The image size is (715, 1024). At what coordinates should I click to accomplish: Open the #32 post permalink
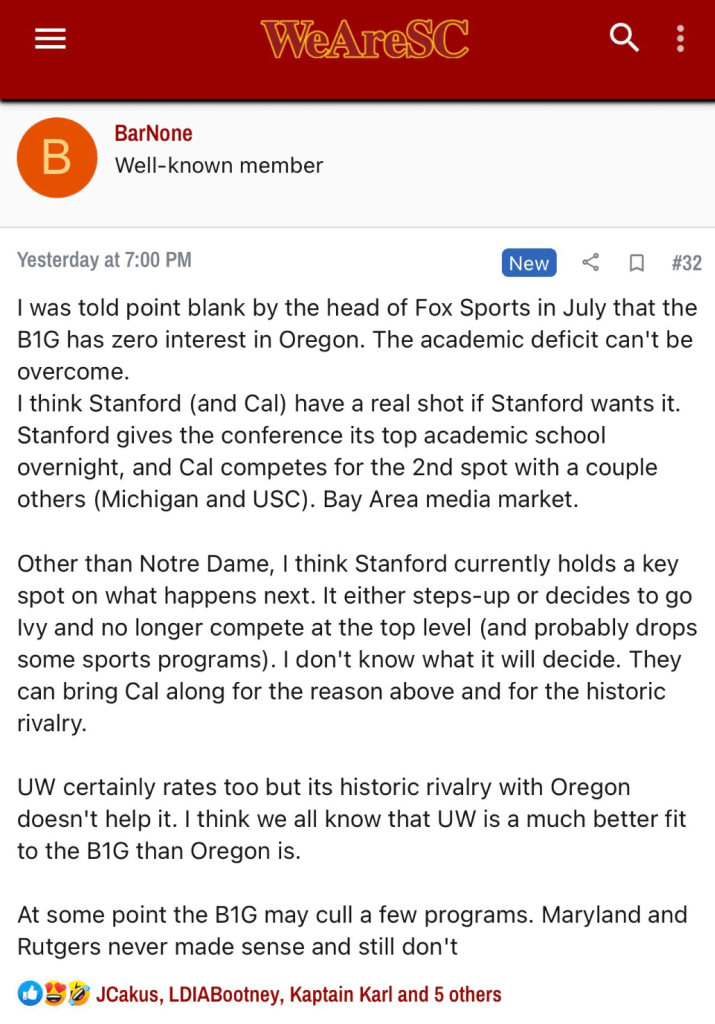pos(686,263)
